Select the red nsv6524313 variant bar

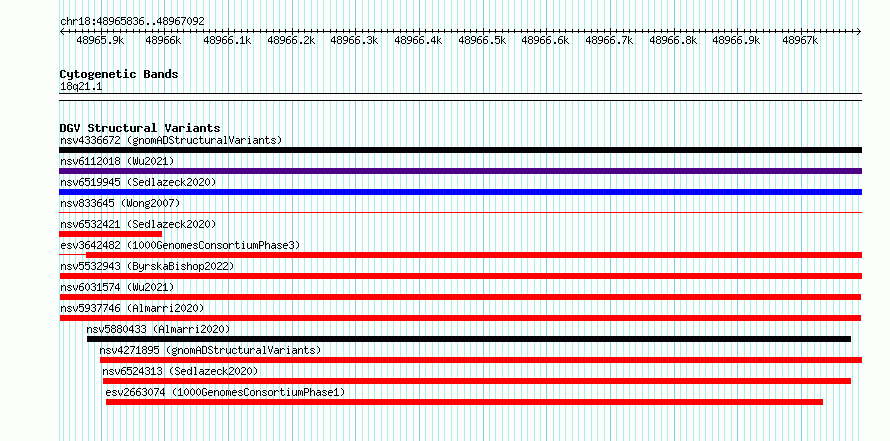477,381
